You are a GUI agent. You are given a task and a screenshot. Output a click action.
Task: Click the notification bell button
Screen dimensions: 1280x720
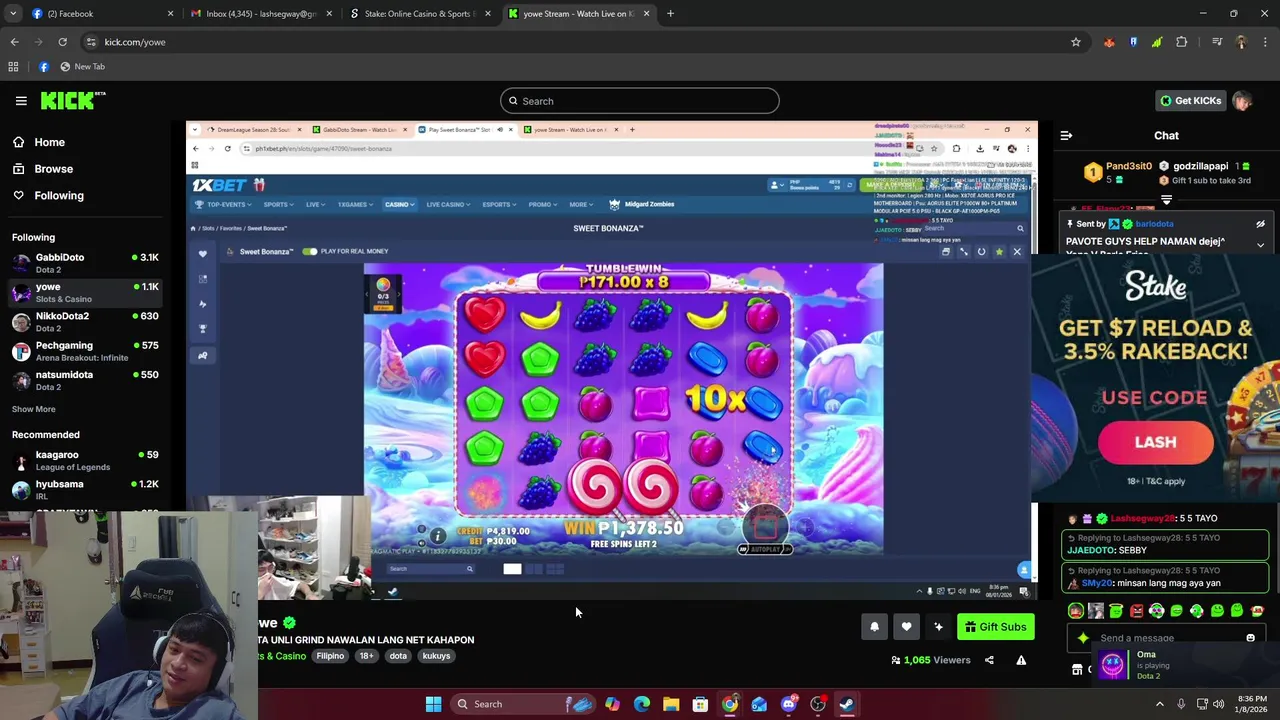point(874,627)
